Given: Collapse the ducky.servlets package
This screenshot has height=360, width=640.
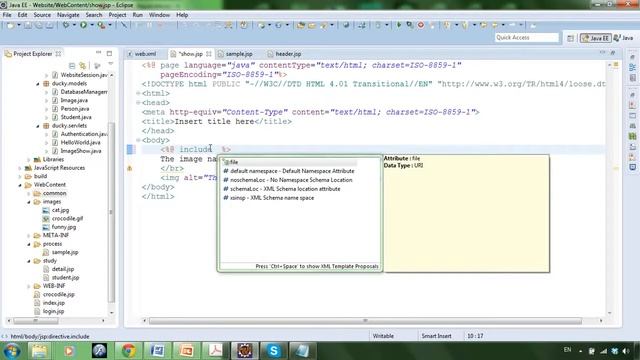Looking at the screenshot, I should coord(38,126).
